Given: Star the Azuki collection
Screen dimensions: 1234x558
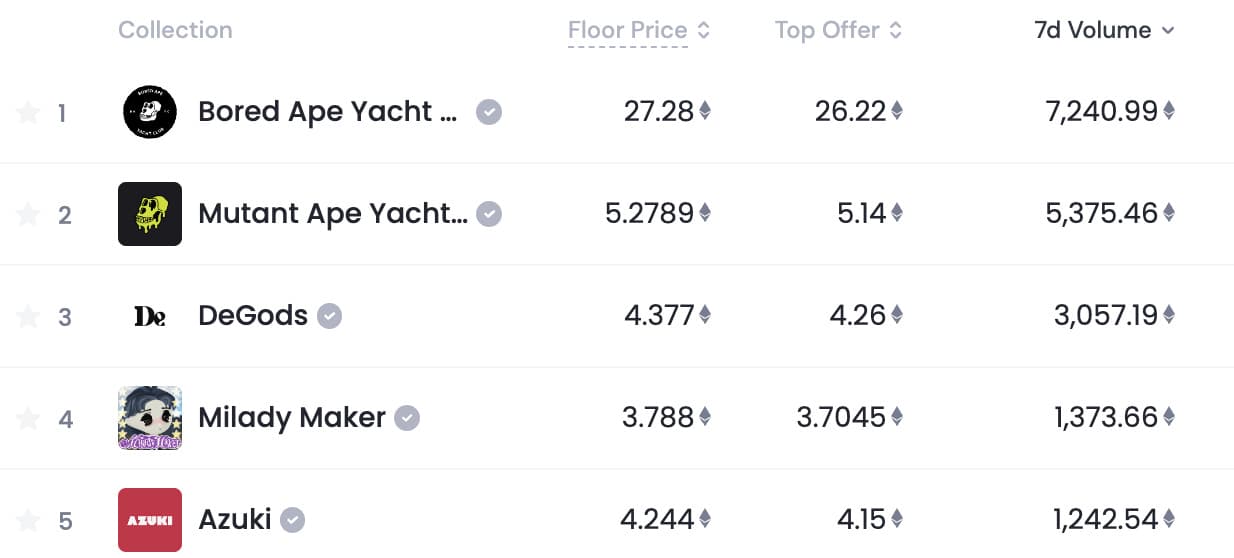Looking at the screenshot, I should point(28,520).
